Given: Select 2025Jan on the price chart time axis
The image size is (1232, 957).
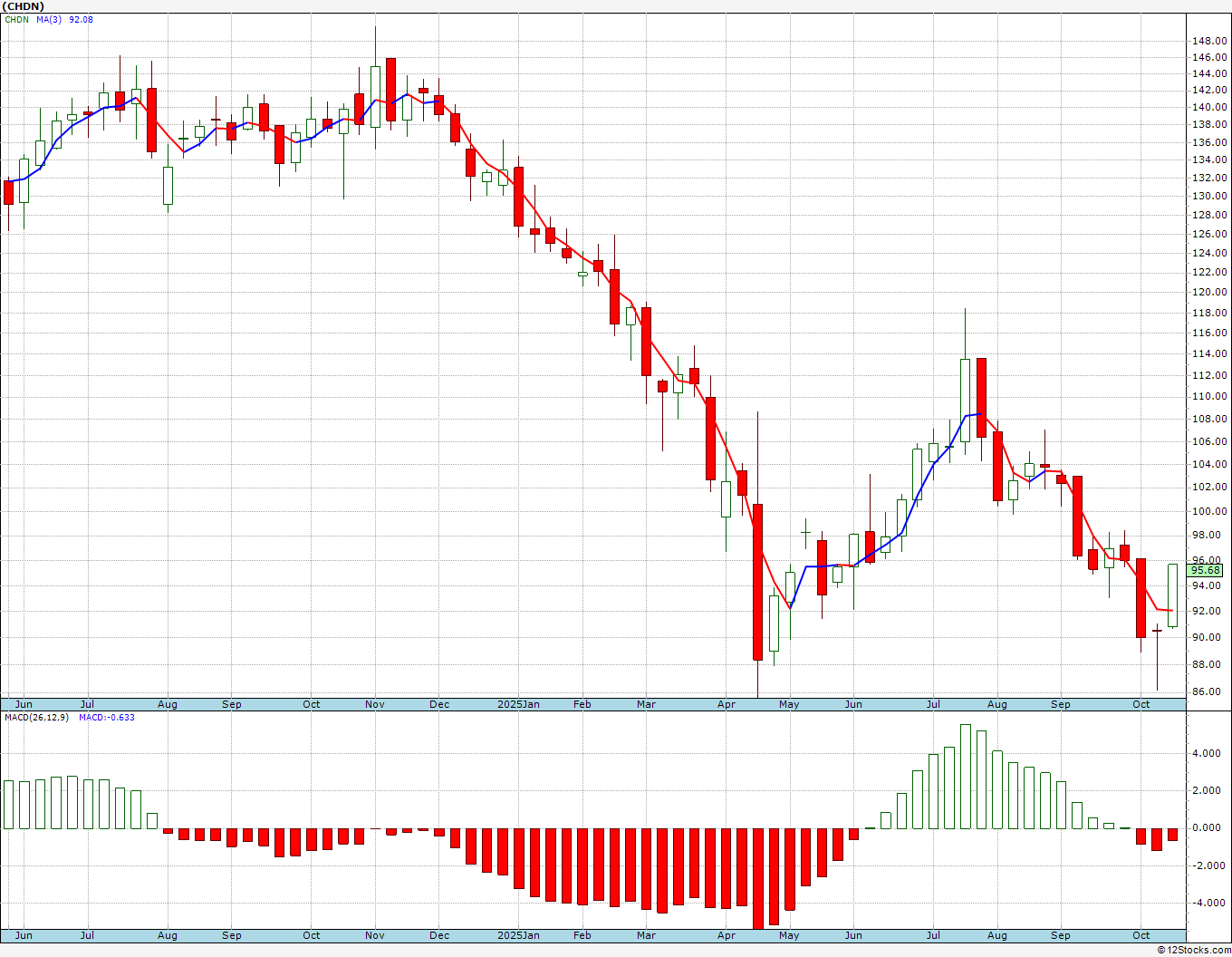Looking at the screenshot, I should 519,704.
